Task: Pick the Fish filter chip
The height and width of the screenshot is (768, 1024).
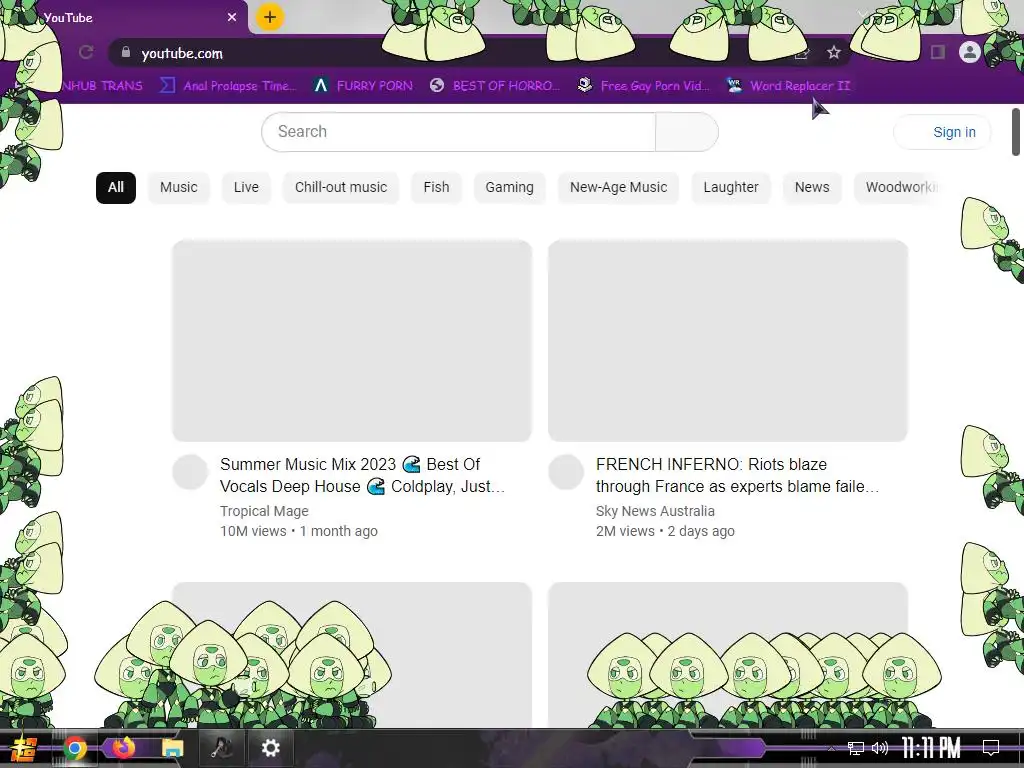Action: click(436, 187)
